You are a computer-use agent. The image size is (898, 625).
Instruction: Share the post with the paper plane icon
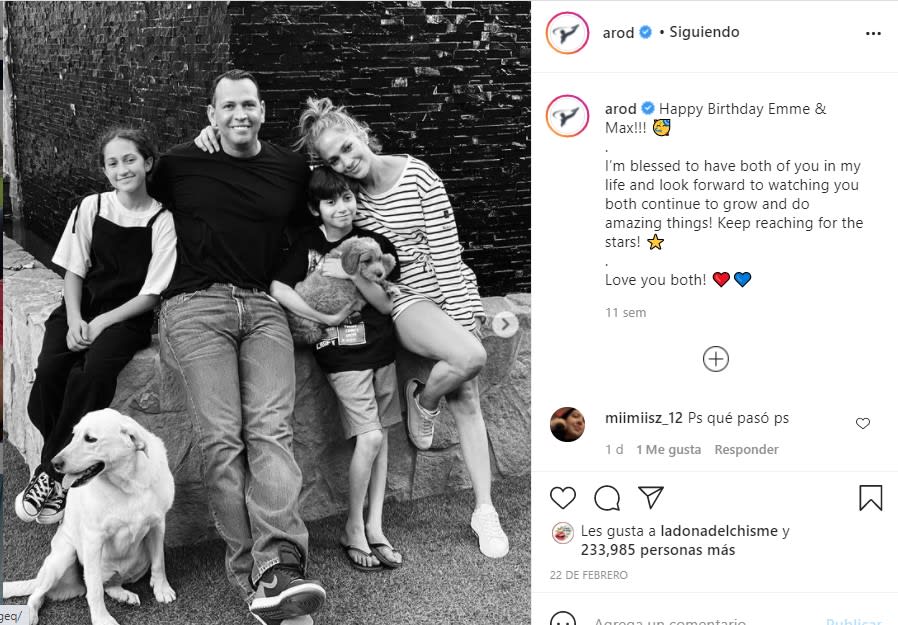coord(651,498)
